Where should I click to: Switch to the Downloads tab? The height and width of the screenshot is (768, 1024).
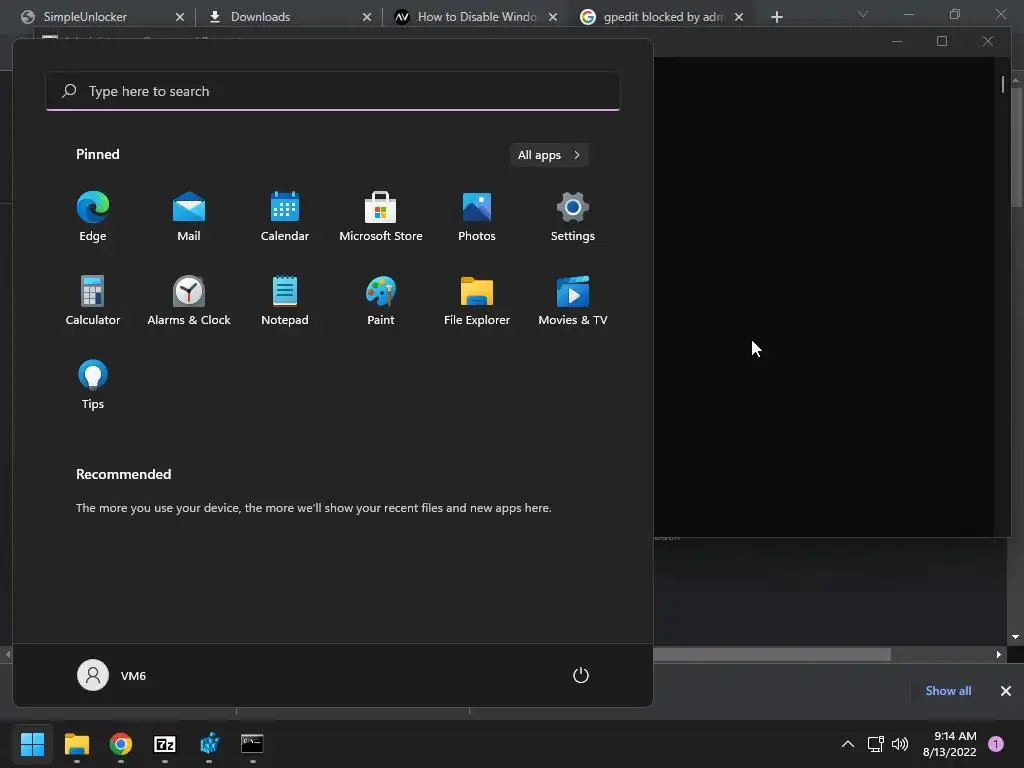[x=260, y=17]
